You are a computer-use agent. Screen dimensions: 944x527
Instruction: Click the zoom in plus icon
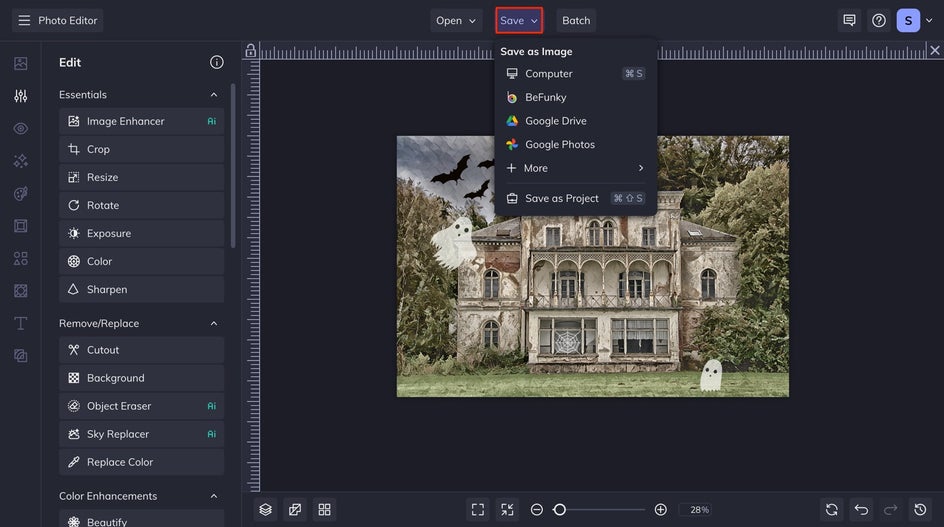pyautogui.click(x=660, y=510)
